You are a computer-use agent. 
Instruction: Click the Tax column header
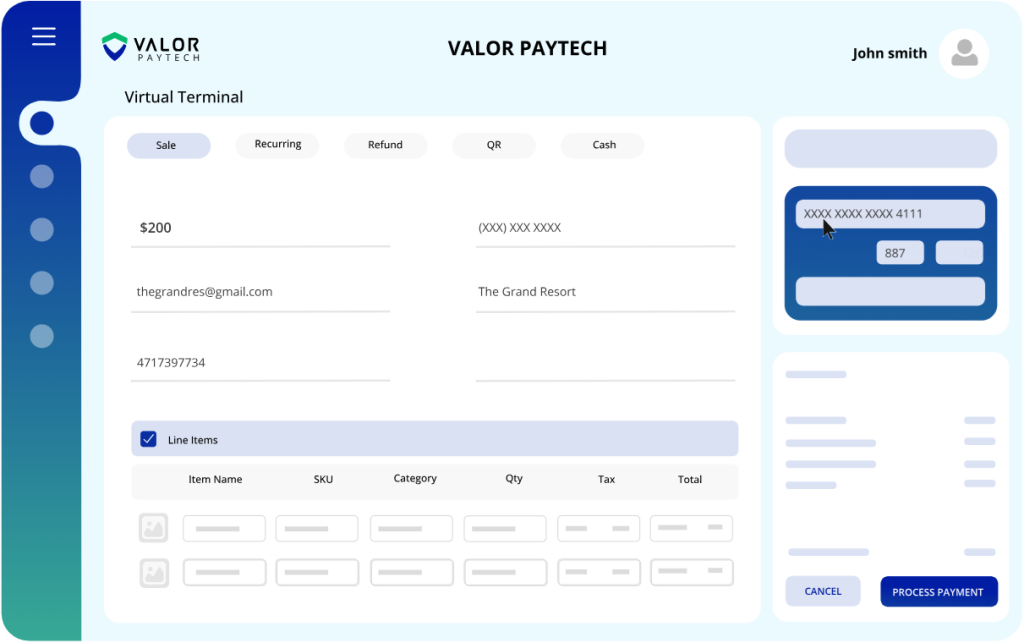click(606, 479)
